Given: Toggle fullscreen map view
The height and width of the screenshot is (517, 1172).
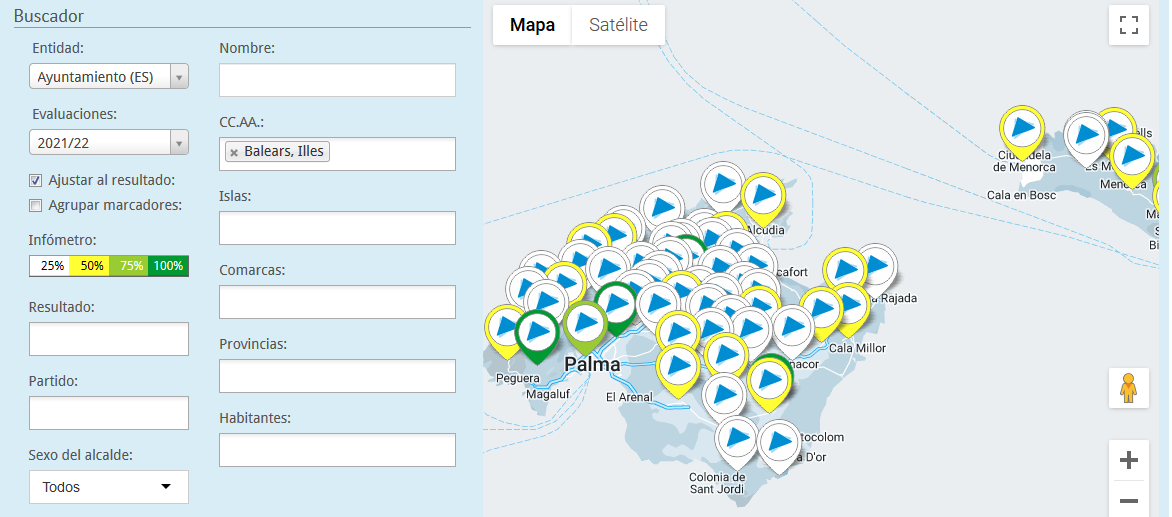Looking at the screenshot, I should (x=1129, y=25).
